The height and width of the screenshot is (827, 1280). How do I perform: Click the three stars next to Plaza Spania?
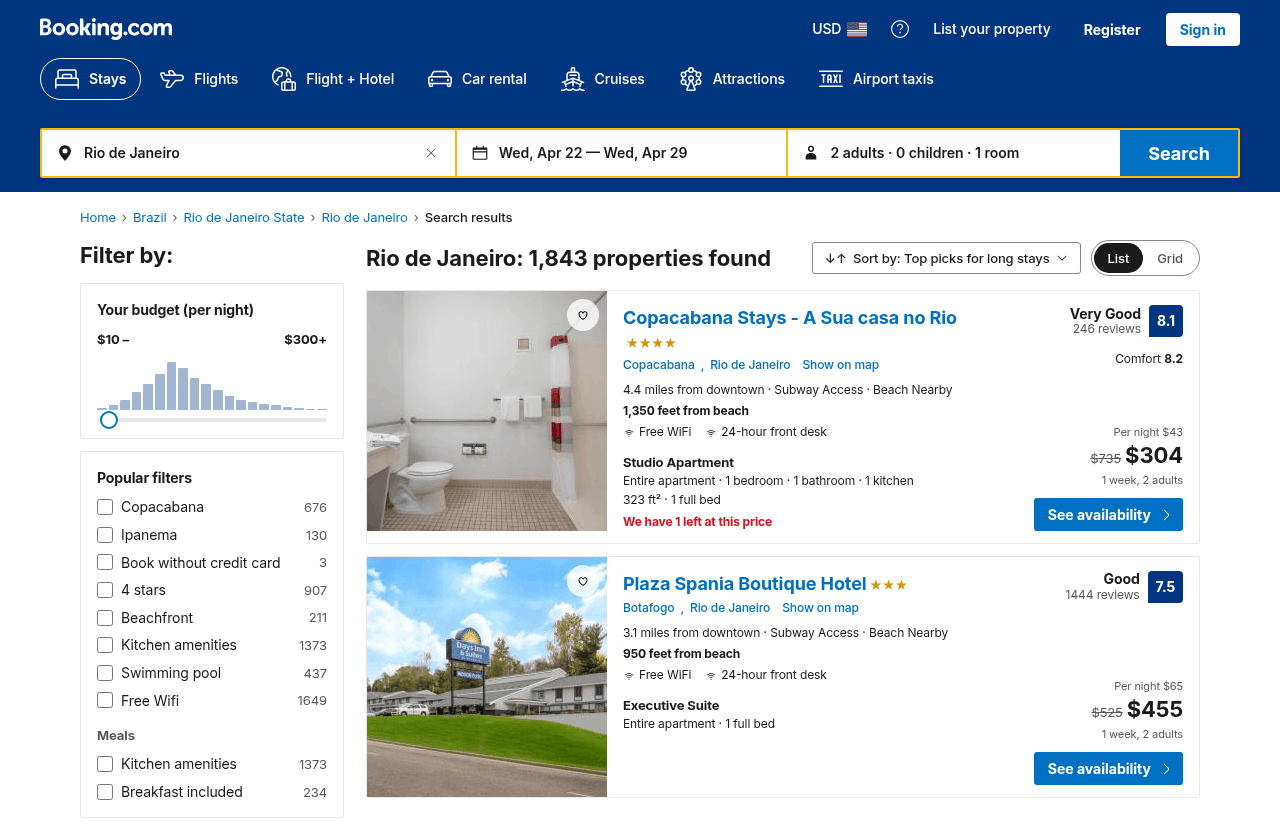(889, 585)
